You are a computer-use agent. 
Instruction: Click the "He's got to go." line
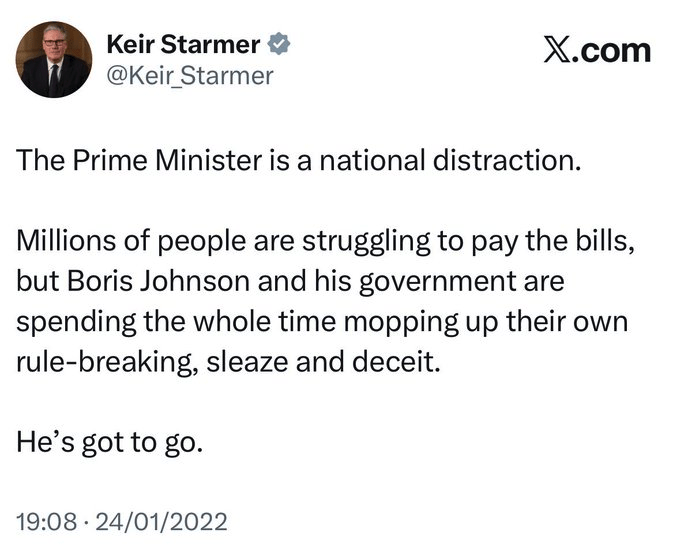click(x=111, y=441)
